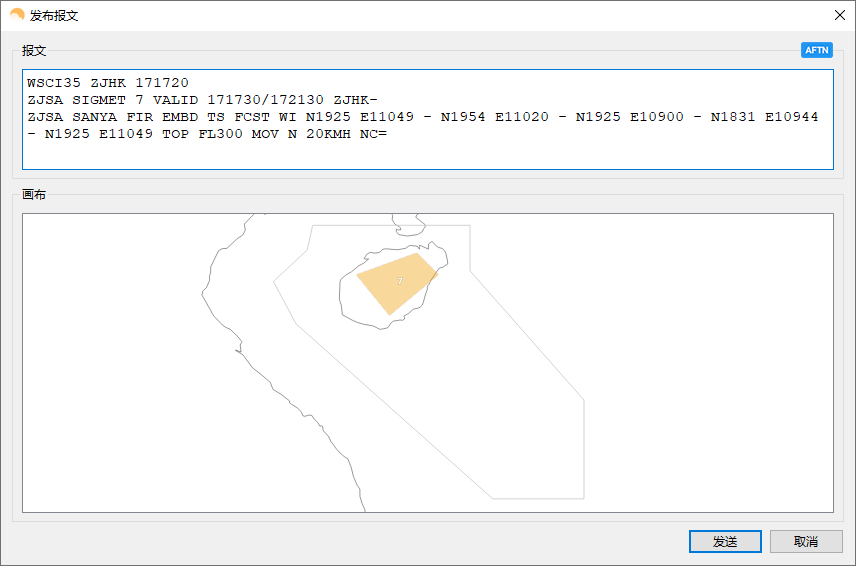
Task: Click the 画布 canvas group label
Action: (x=34, y=194)
